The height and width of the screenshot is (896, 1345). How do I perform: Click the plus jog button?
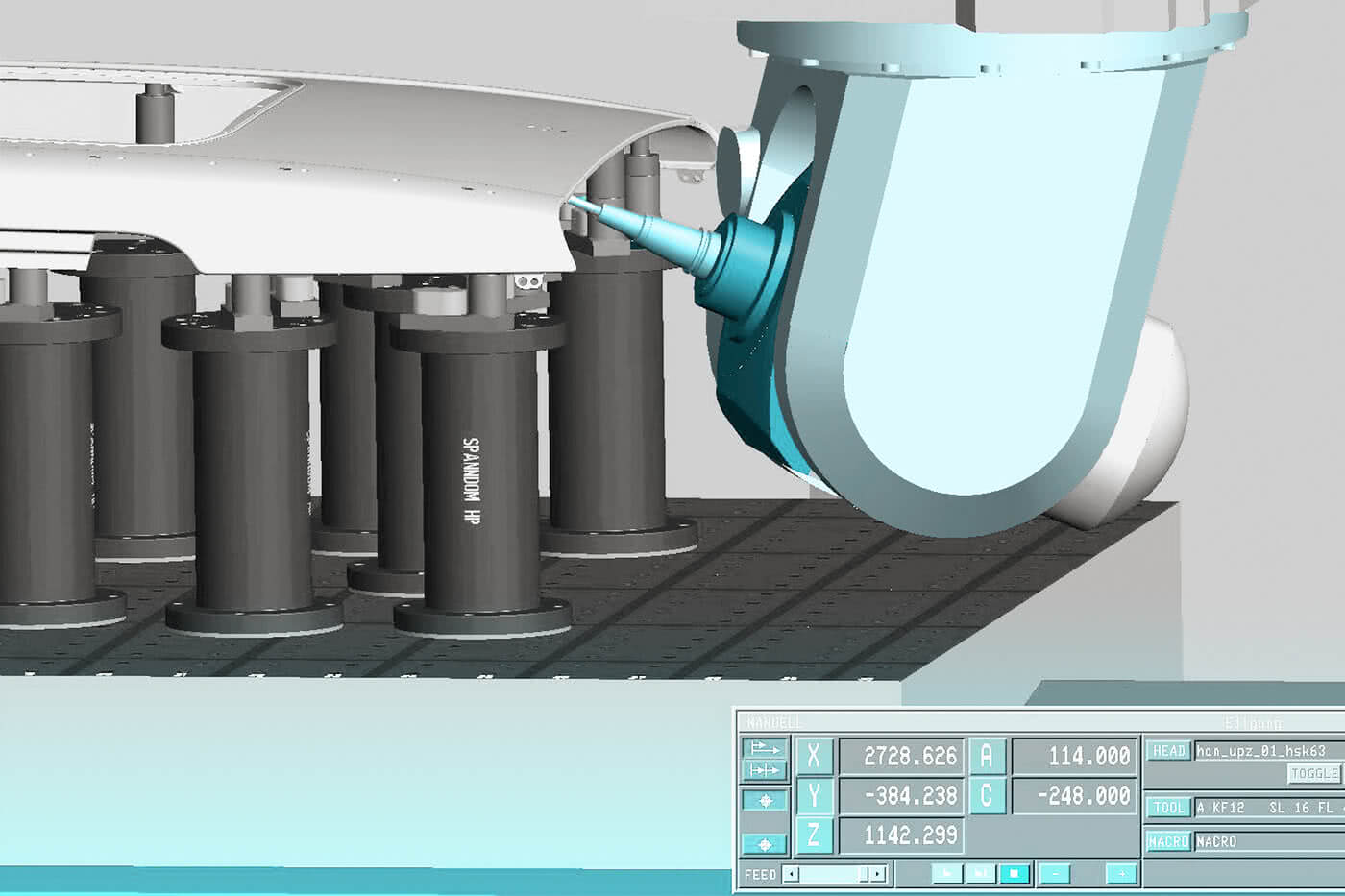[x=1121, y=874]
